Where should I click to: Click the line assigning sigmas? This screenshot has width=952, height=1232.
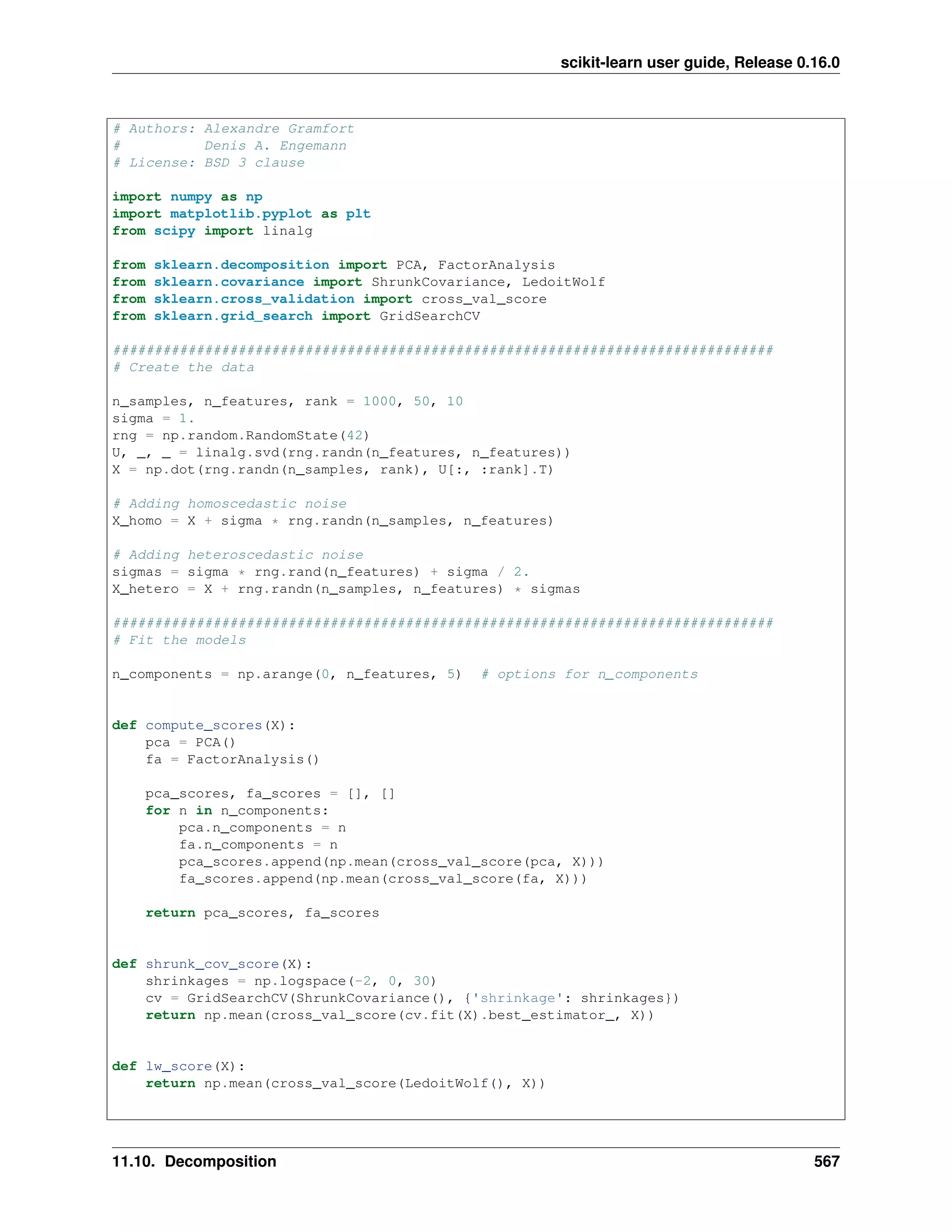[320, 572]
